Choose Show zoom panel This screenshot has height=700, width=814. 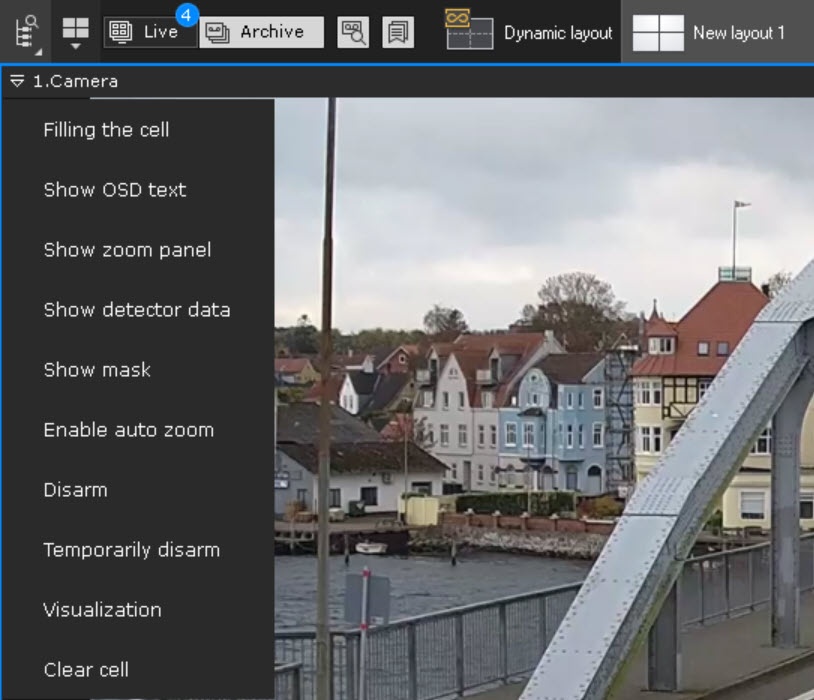[x=139, y=250]
